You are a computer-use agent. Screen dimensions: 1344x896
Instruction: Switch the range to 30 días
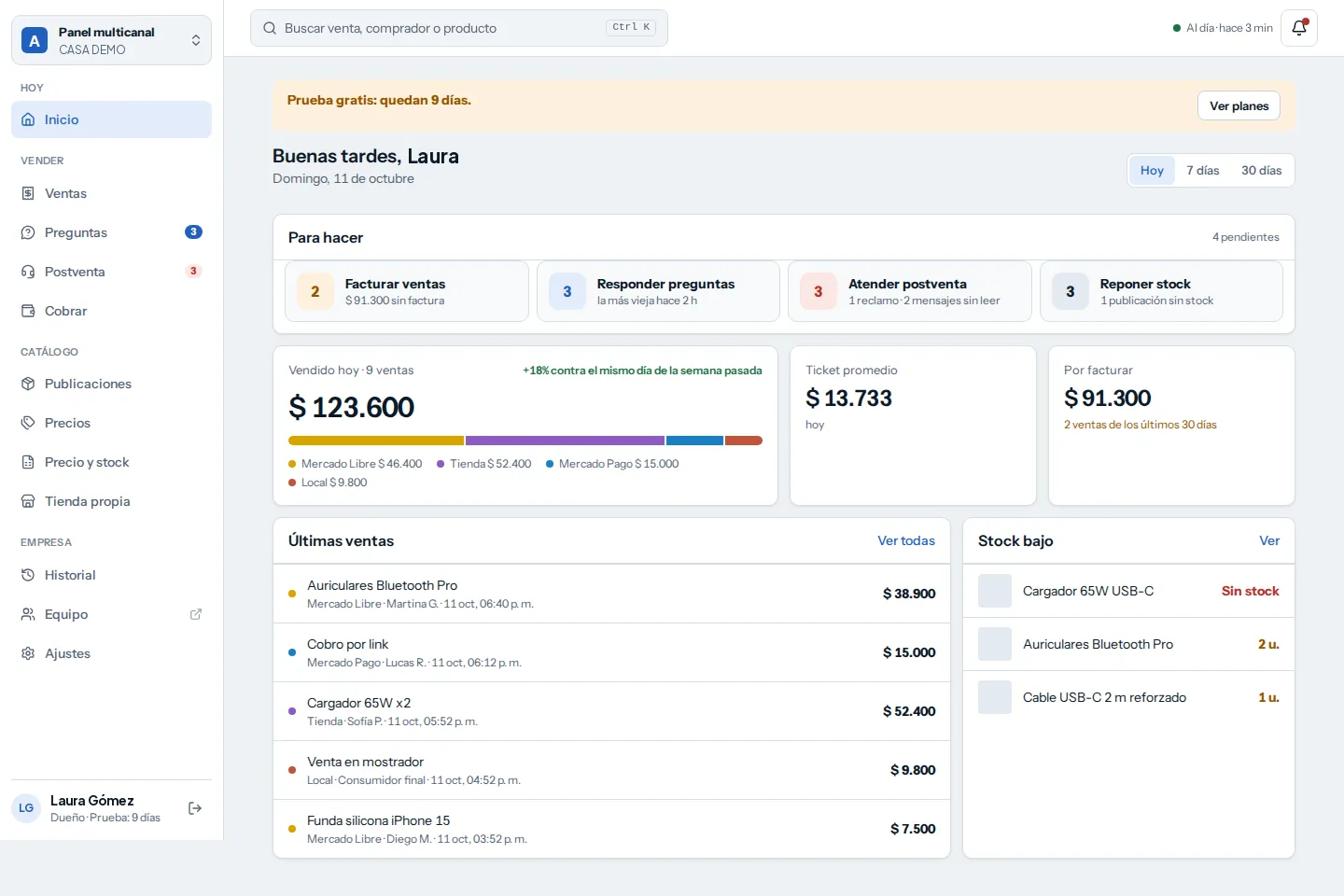pyautogui.click(x=1261, y=171)
